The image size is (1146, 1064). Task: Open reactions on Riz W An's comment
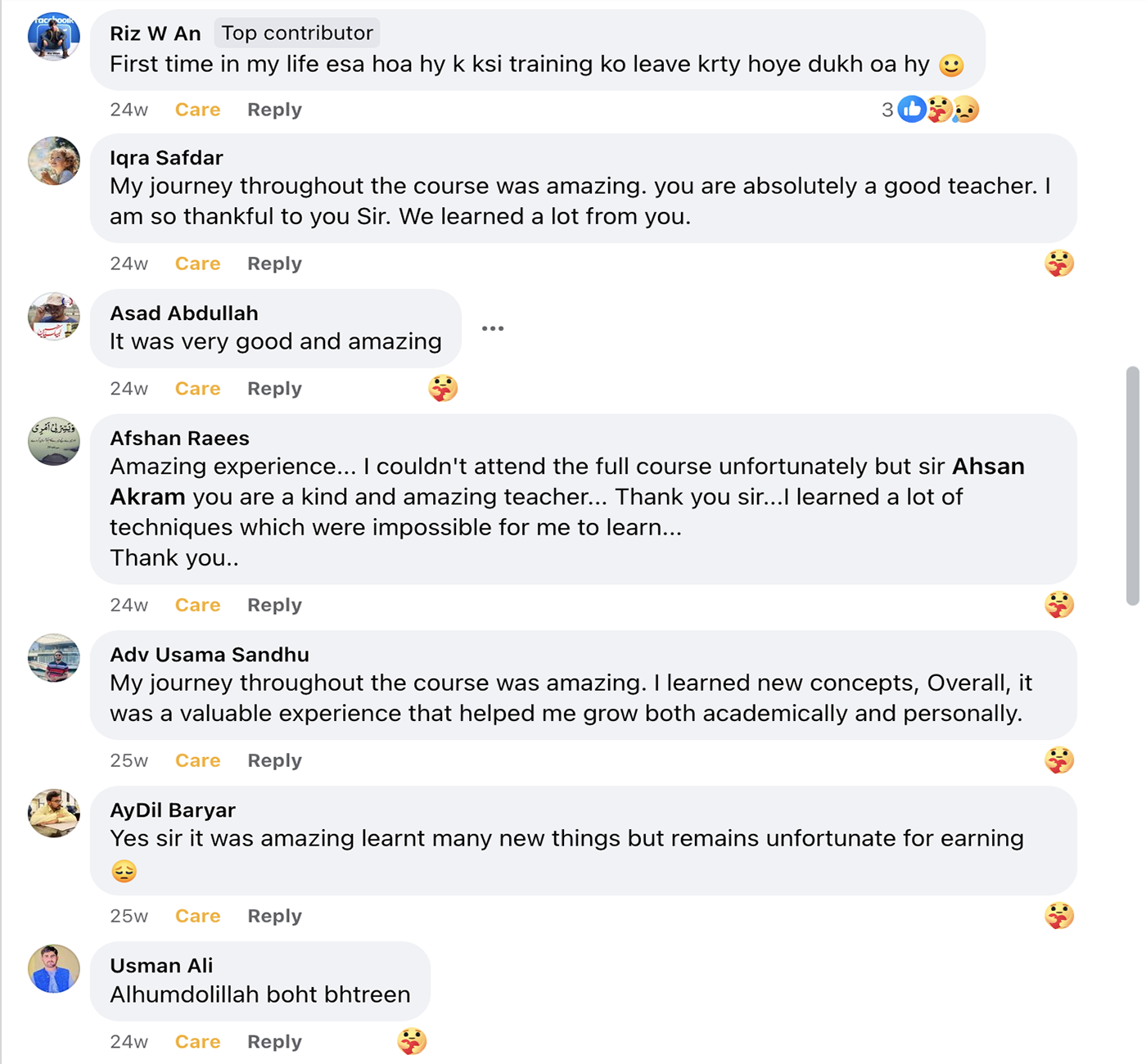[937, 110]
